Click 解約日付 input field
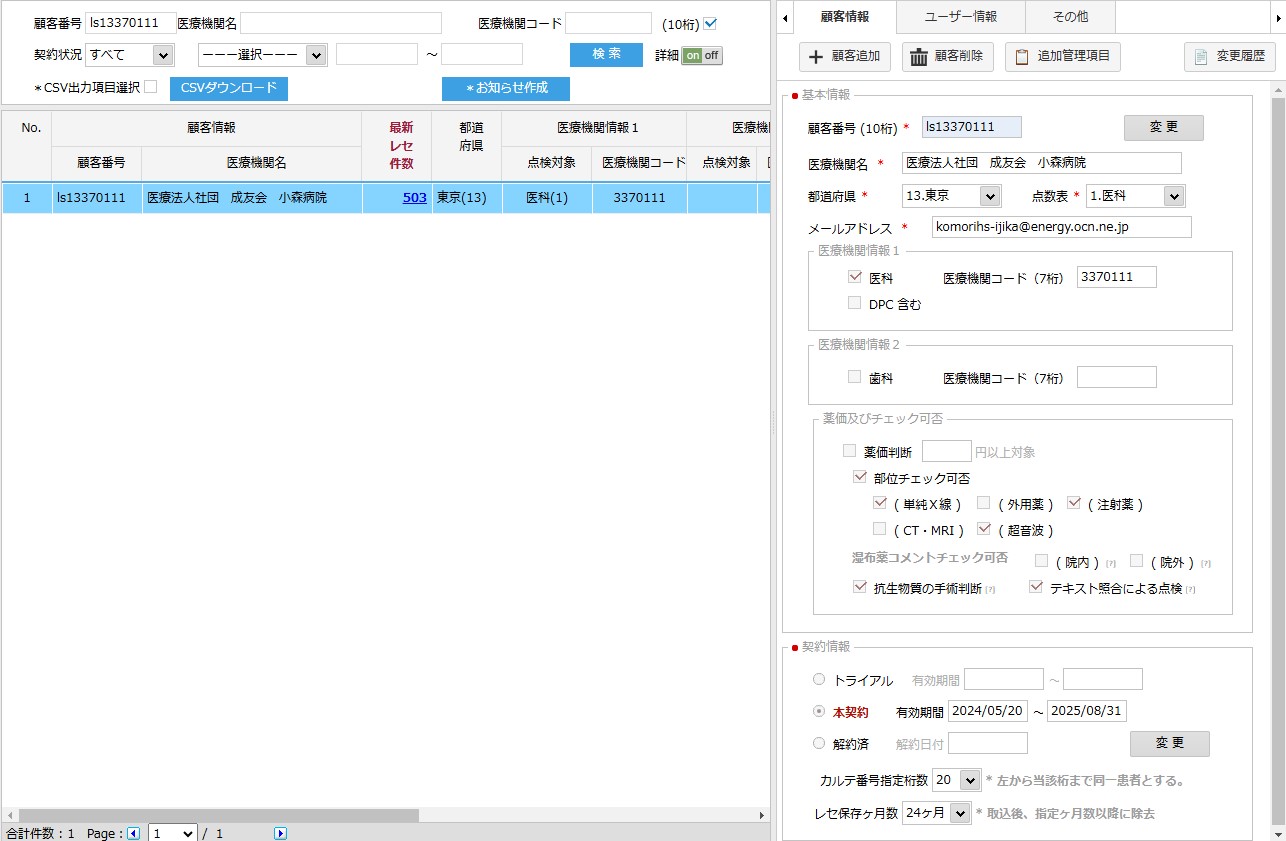1286x841 pixels. [x=988, y=743]
